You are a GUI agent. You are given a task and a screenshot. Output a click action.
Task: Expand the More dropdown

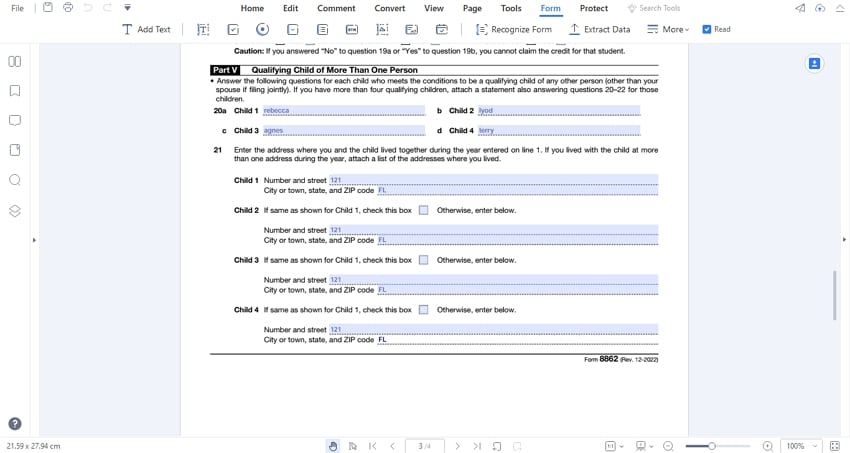[668, 29]
